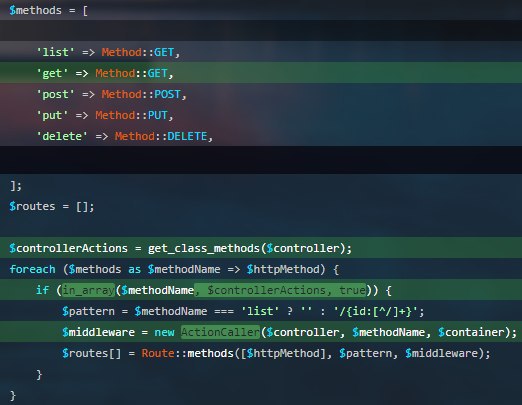
Task: Click the DELETE constant
Action: coord(187,136)
